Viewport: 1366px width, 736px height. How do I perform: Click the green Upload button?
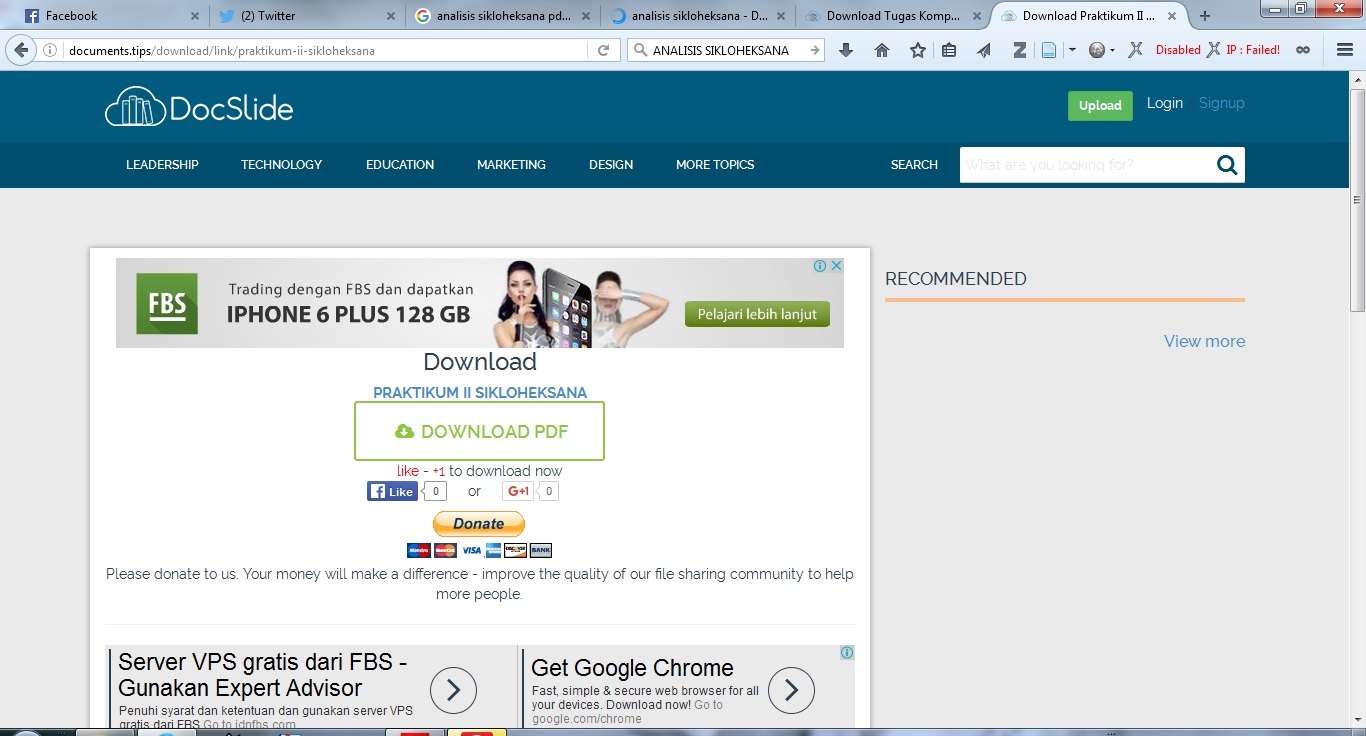pyautogui.click(x=1100, y=105)
